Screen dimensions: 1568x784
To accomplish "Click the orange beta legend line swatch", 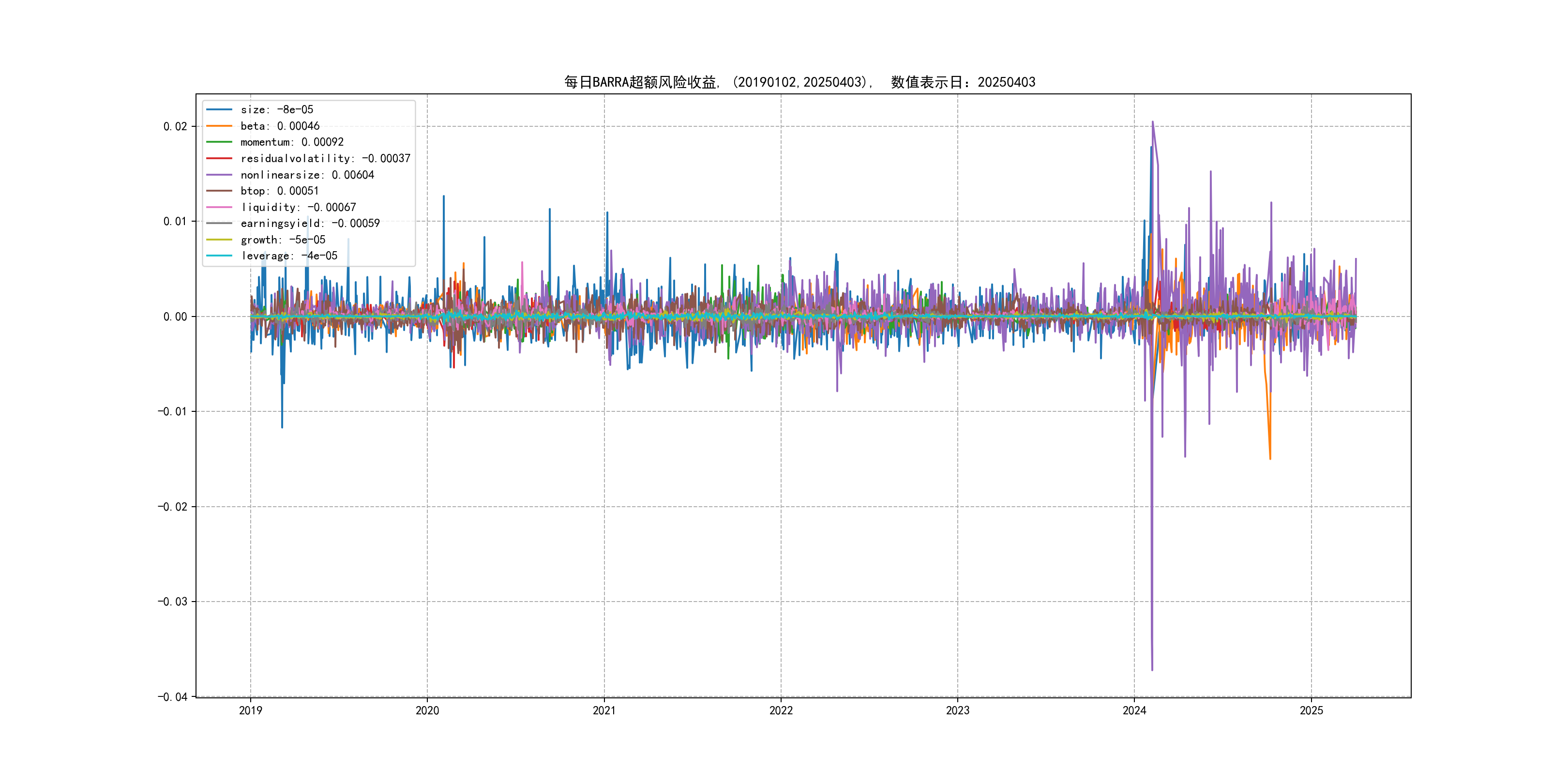I will coord(219,126).
